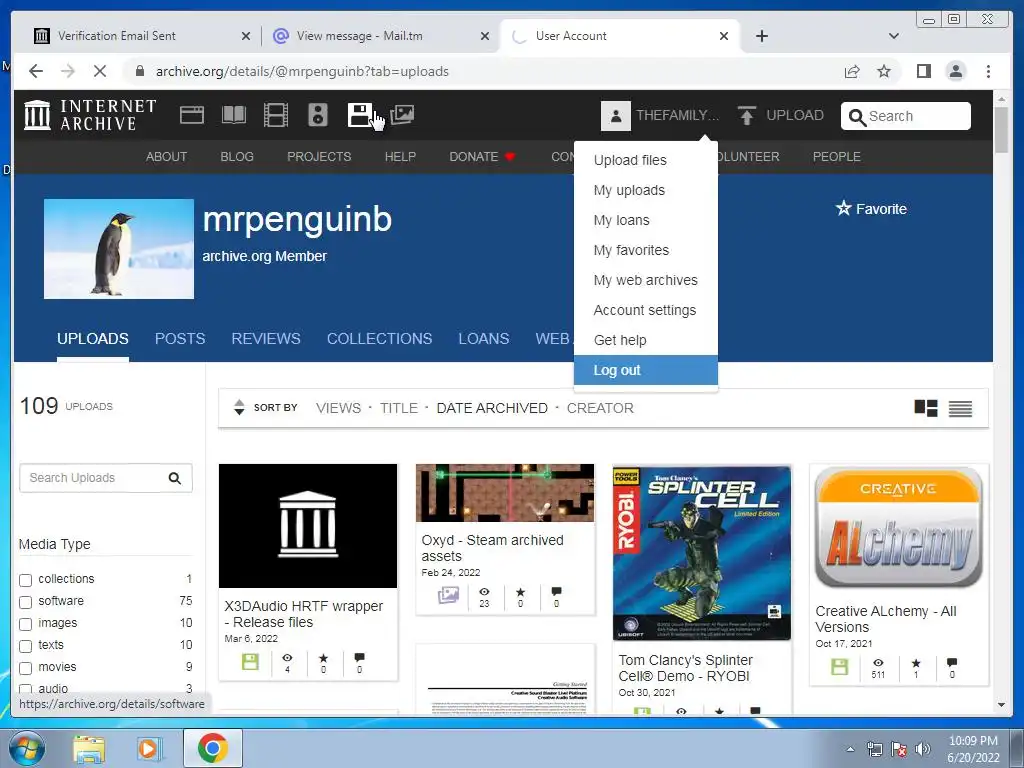The width and height of the screenshot is (1024, 768).
Task: Switch to tile grid view
Action: tap(926, 408)
